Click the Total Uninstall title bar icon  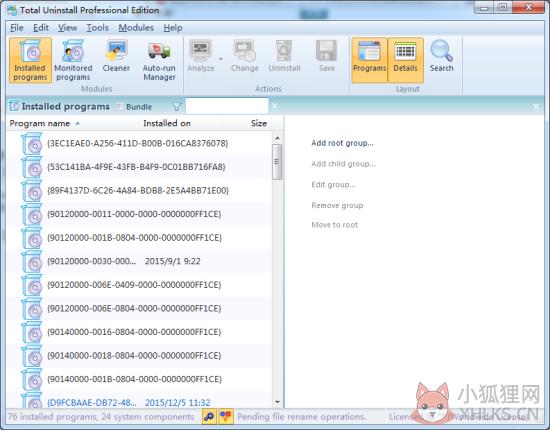12,10
